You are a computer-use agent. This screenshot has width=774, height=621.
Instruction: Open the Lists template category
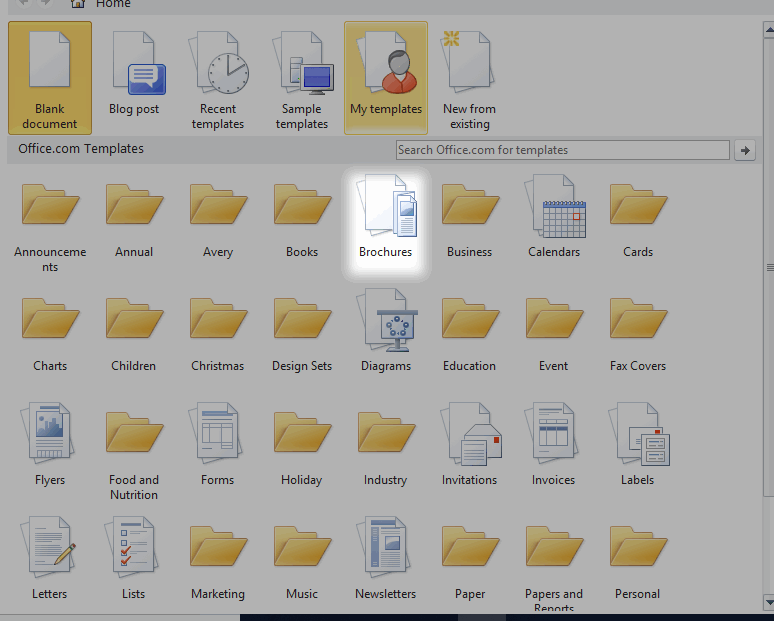point(134,560)
